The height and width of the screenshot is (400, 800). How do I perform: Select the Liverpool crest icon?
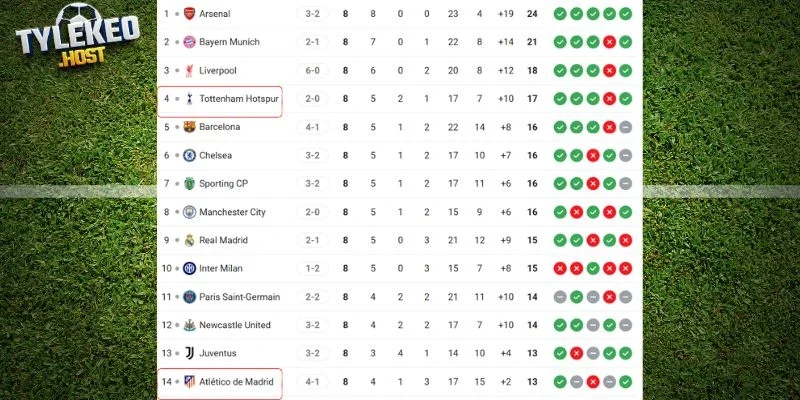pos(189,71)
